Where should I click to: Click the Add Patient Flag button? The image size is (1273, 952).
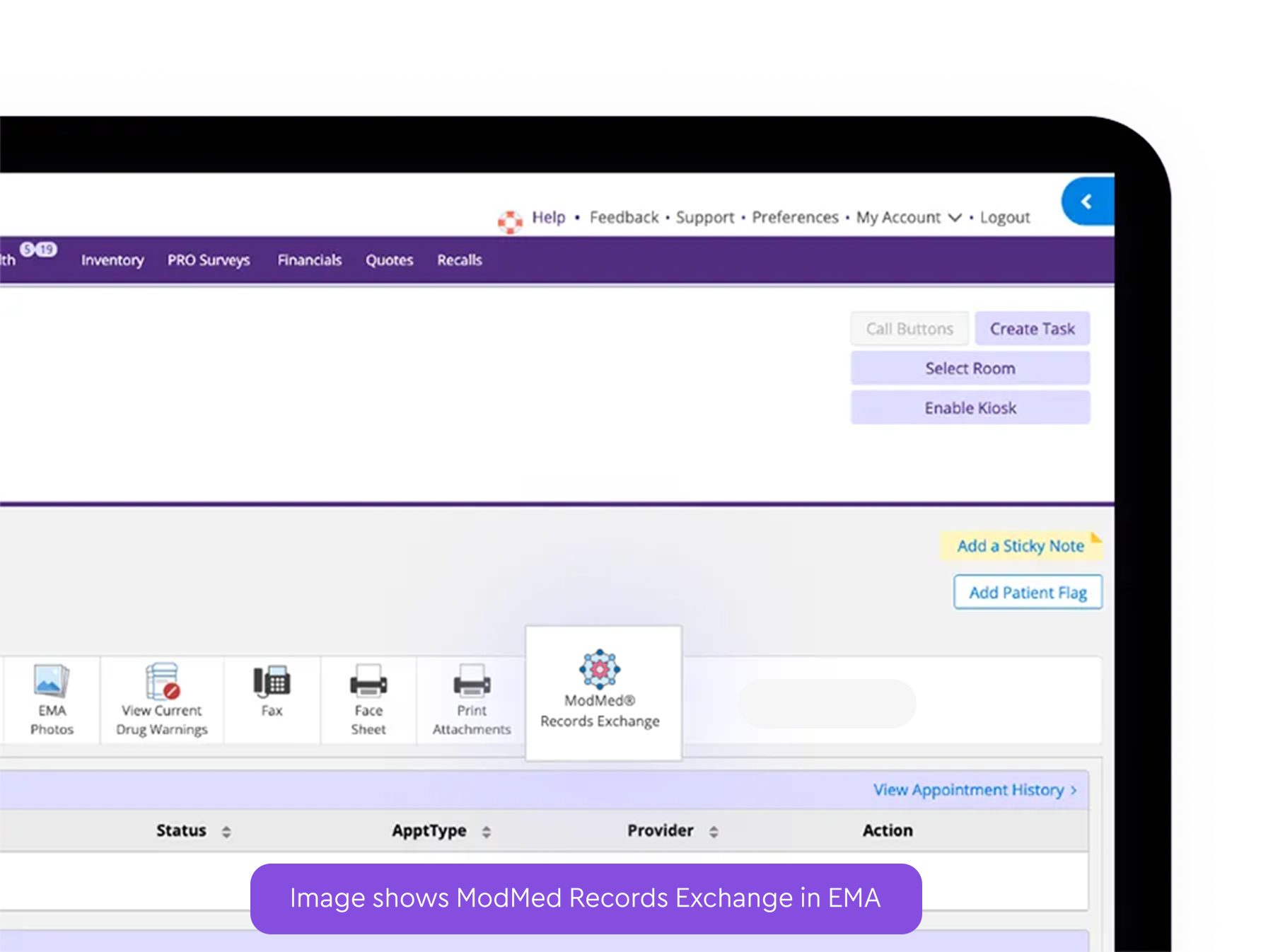tap(1028, 593)
